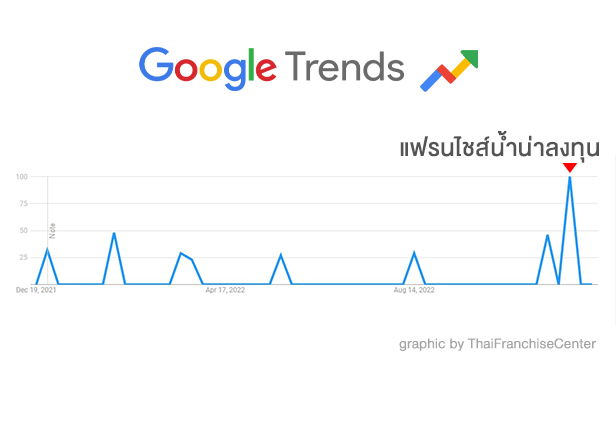Select the small peak after Apr 17, 2022
Image resolution: width=616 pixels, height=443 pixels.
click(280, 255)
